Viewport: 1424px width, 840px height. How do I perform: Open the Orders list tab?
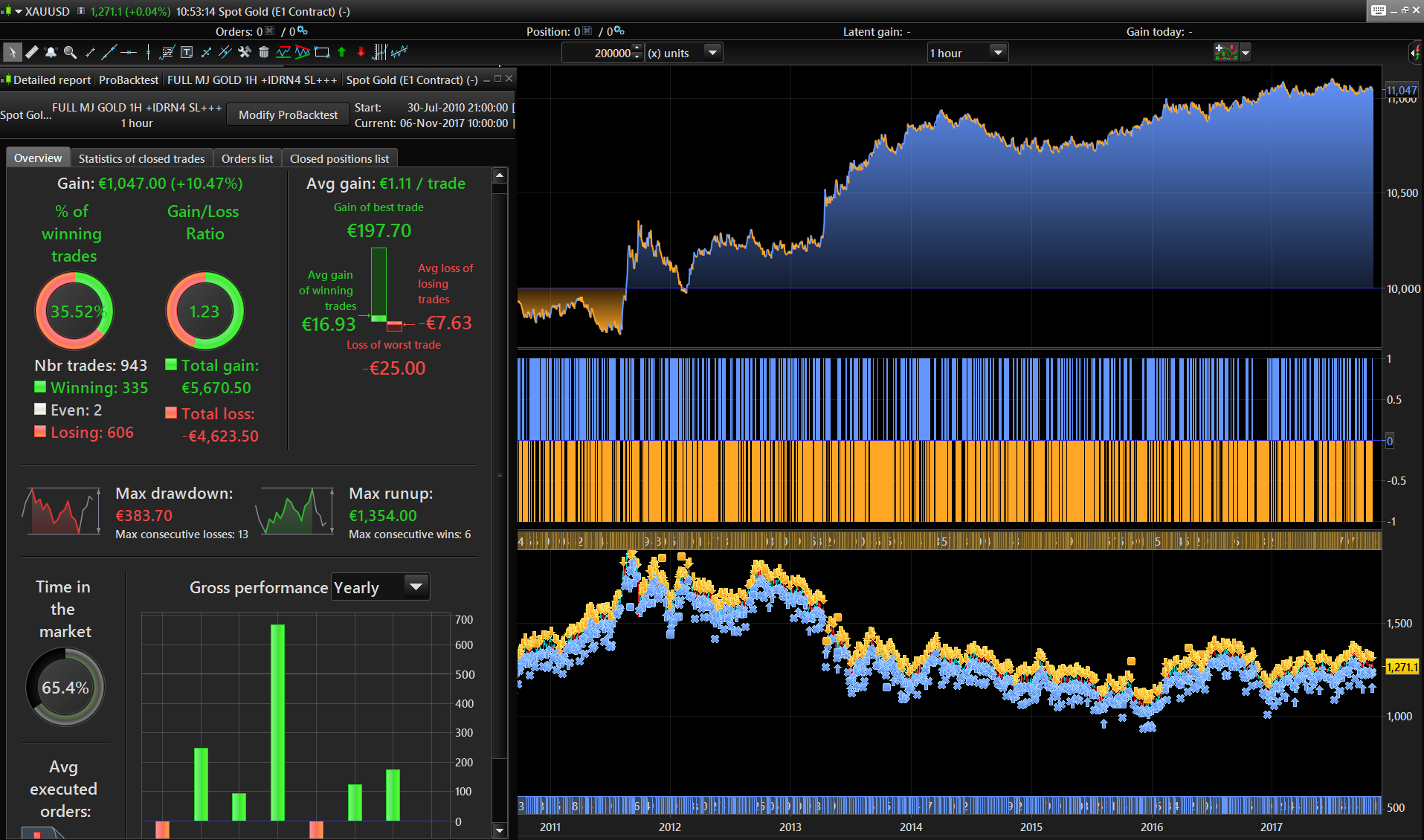tap(247, 158)
